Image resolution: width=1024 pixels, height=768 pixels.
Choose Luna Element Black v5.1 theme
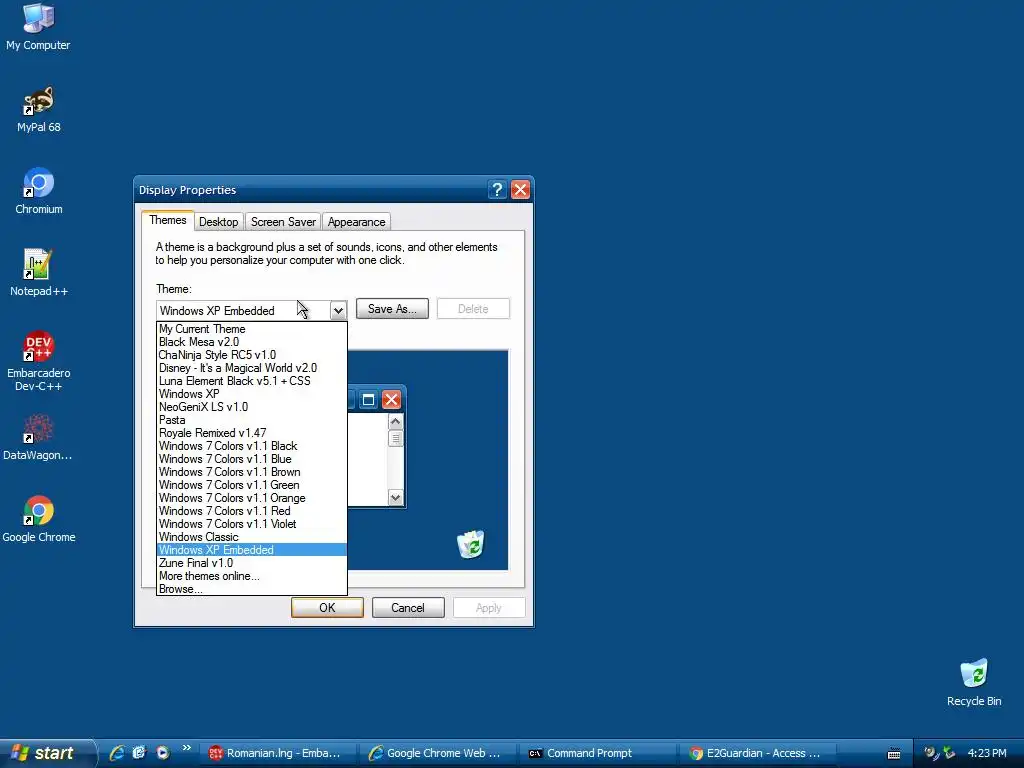pyautogui.click(x=251, y=381)
